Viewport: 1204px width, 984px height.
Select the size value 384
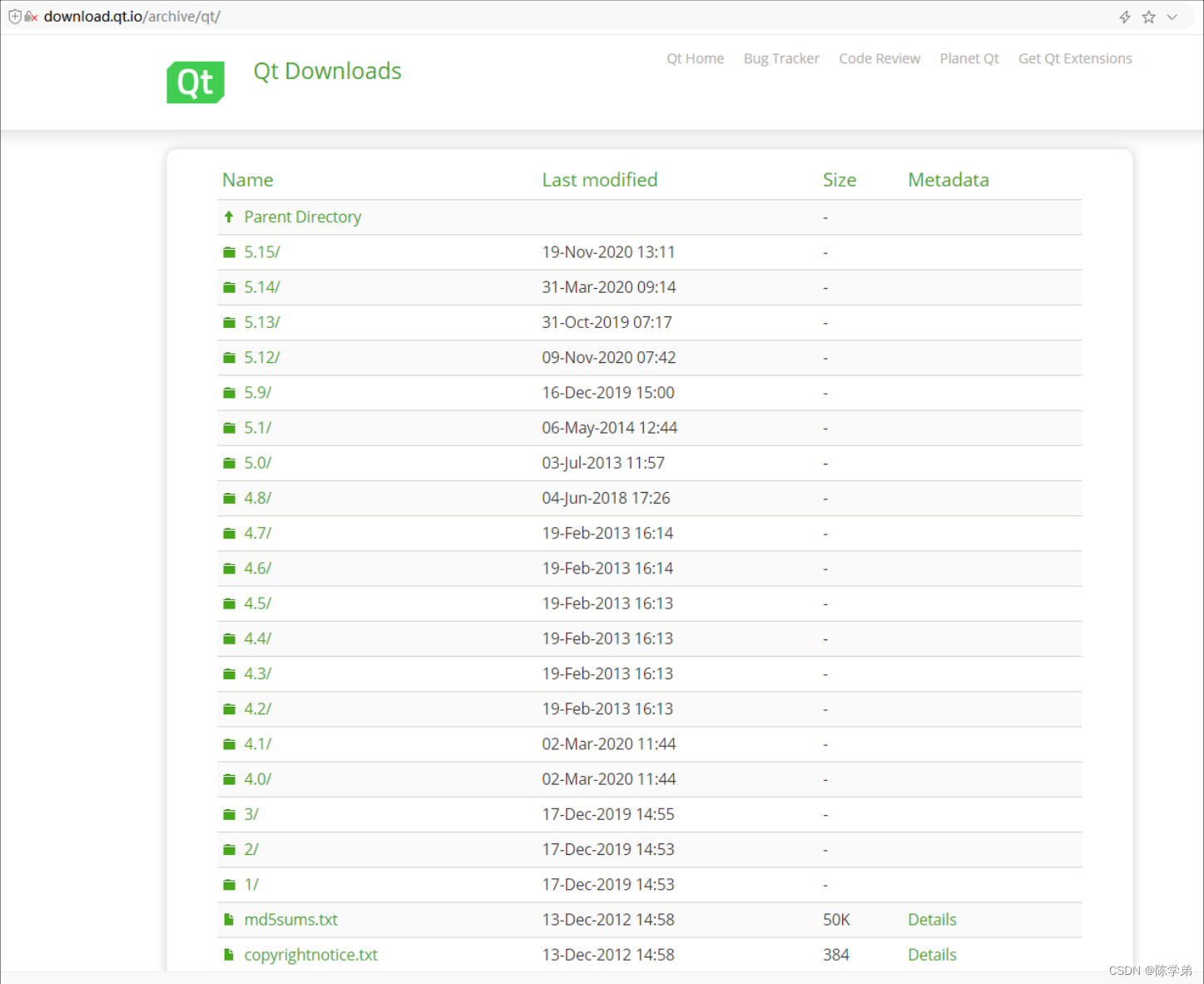click(836, 955)
